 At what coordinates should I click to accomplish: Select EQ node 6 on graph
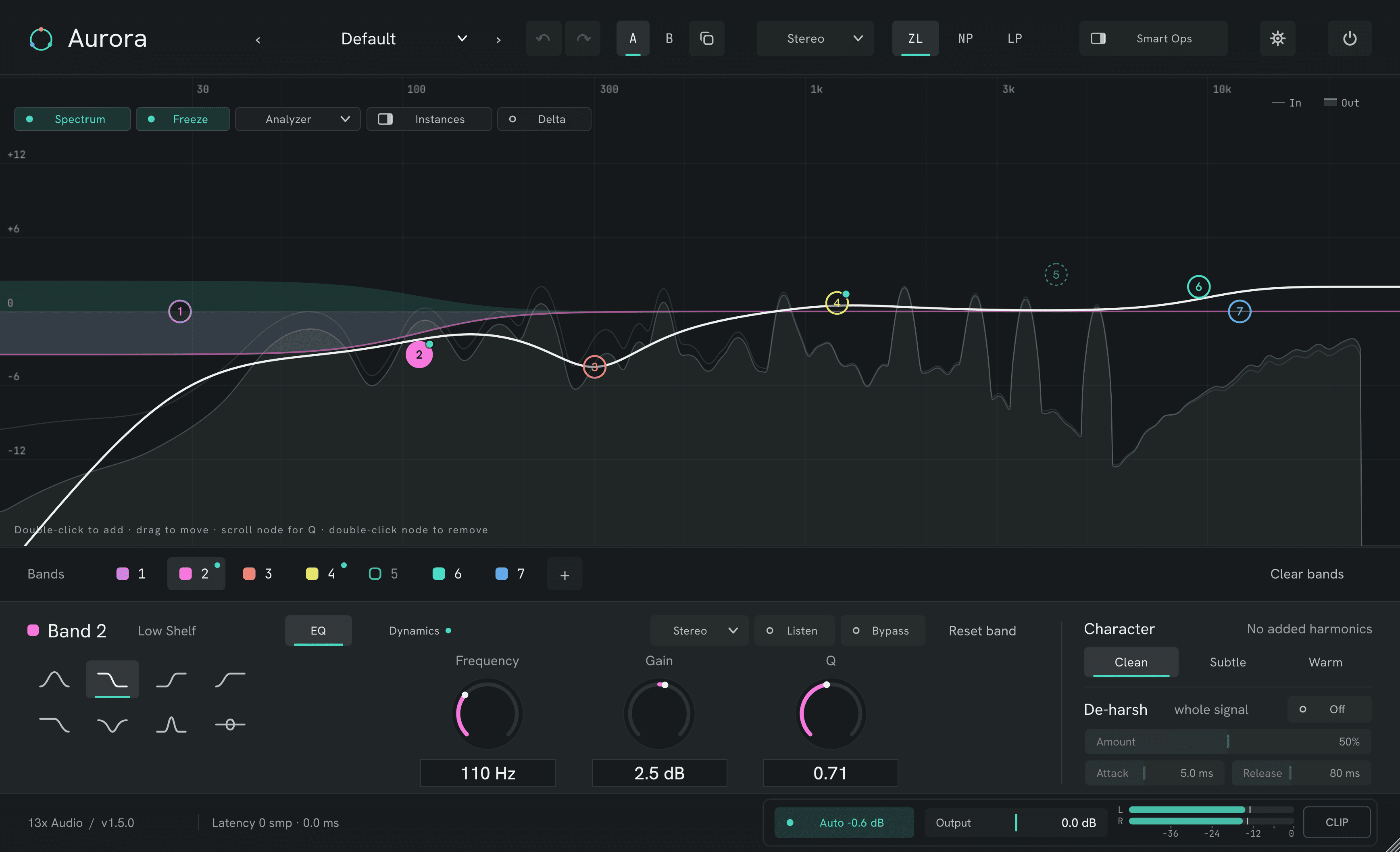[1198, 286]
